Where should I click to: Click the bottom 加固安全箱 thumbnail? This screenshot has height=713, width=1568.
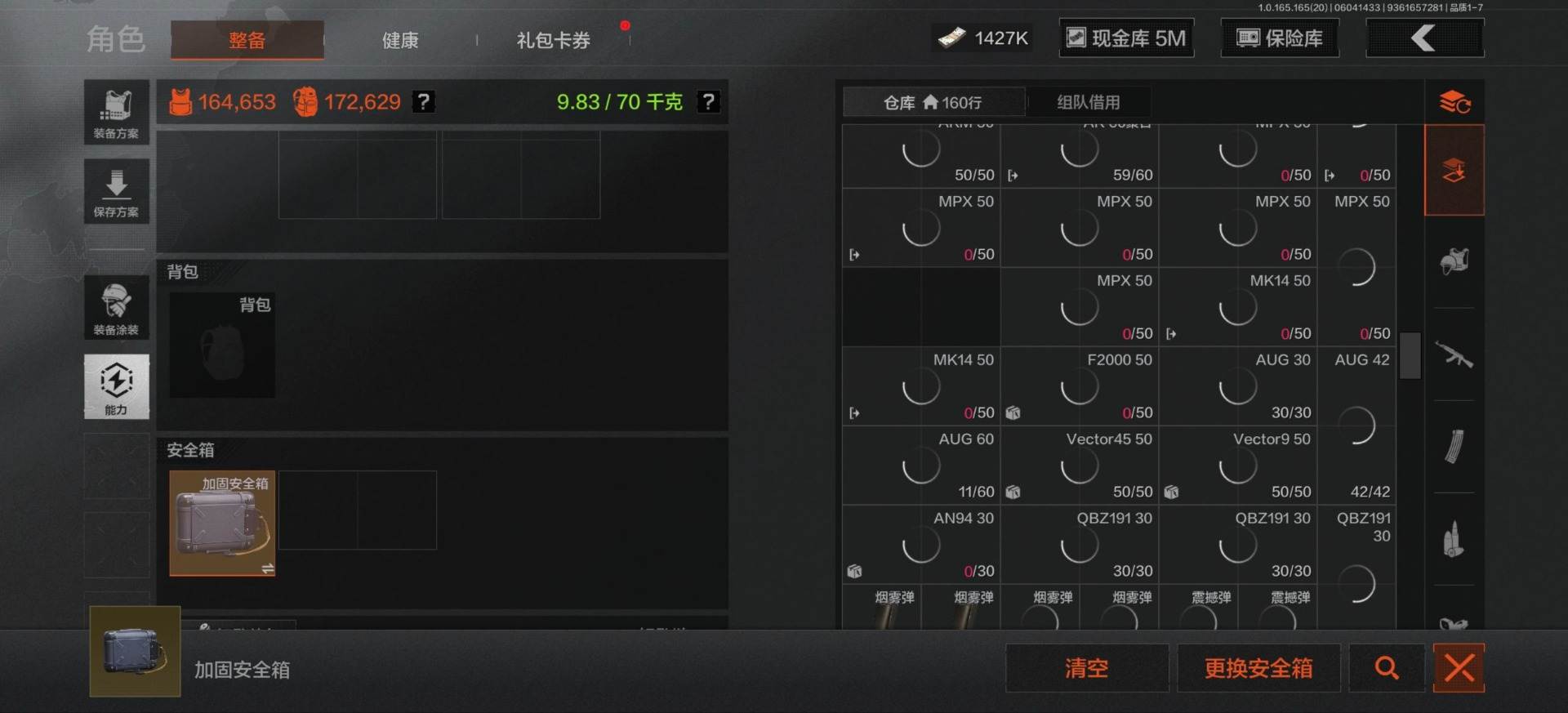tap(135, 651)
